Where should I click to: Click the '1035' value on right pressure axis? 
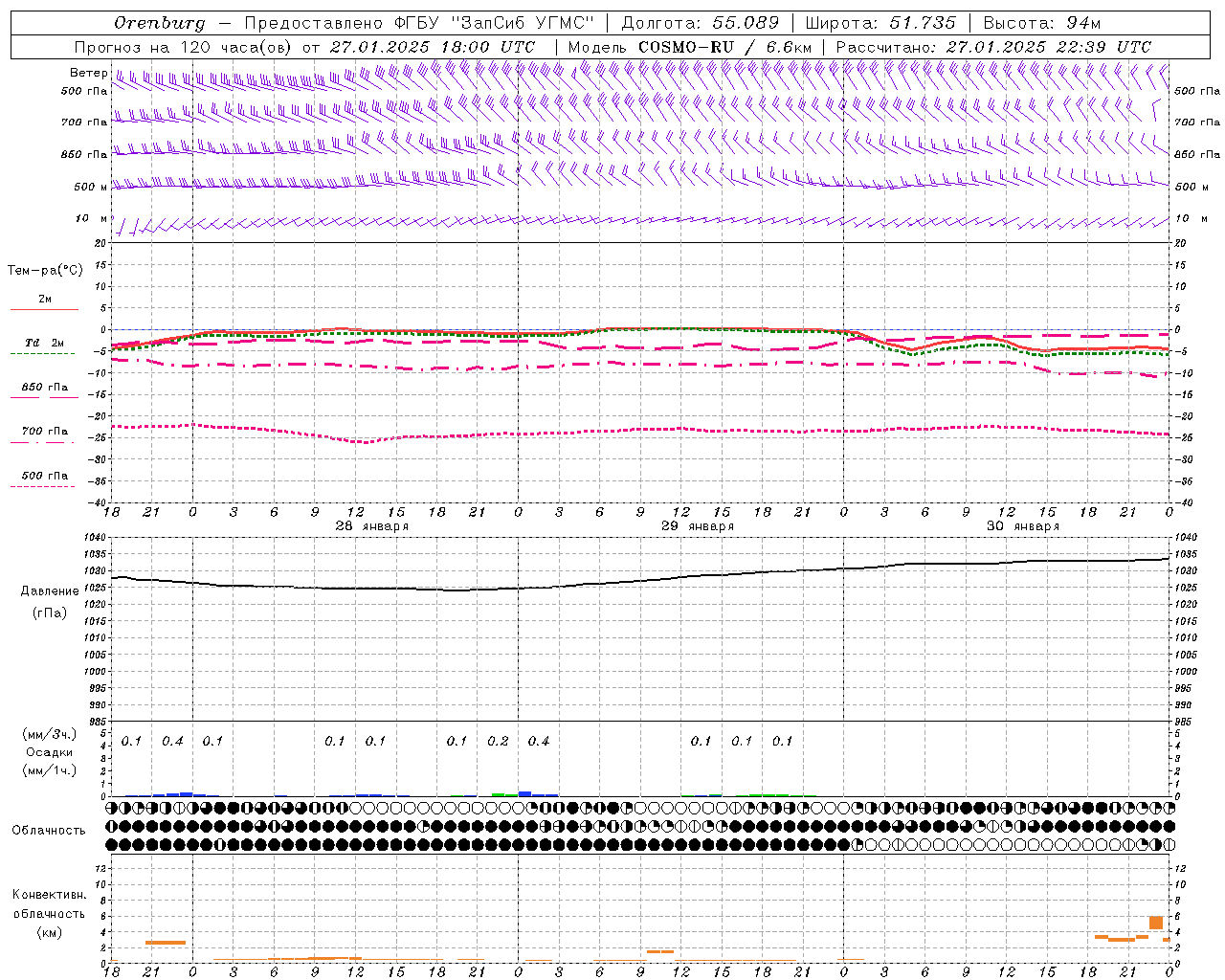tap(1185, 554)
